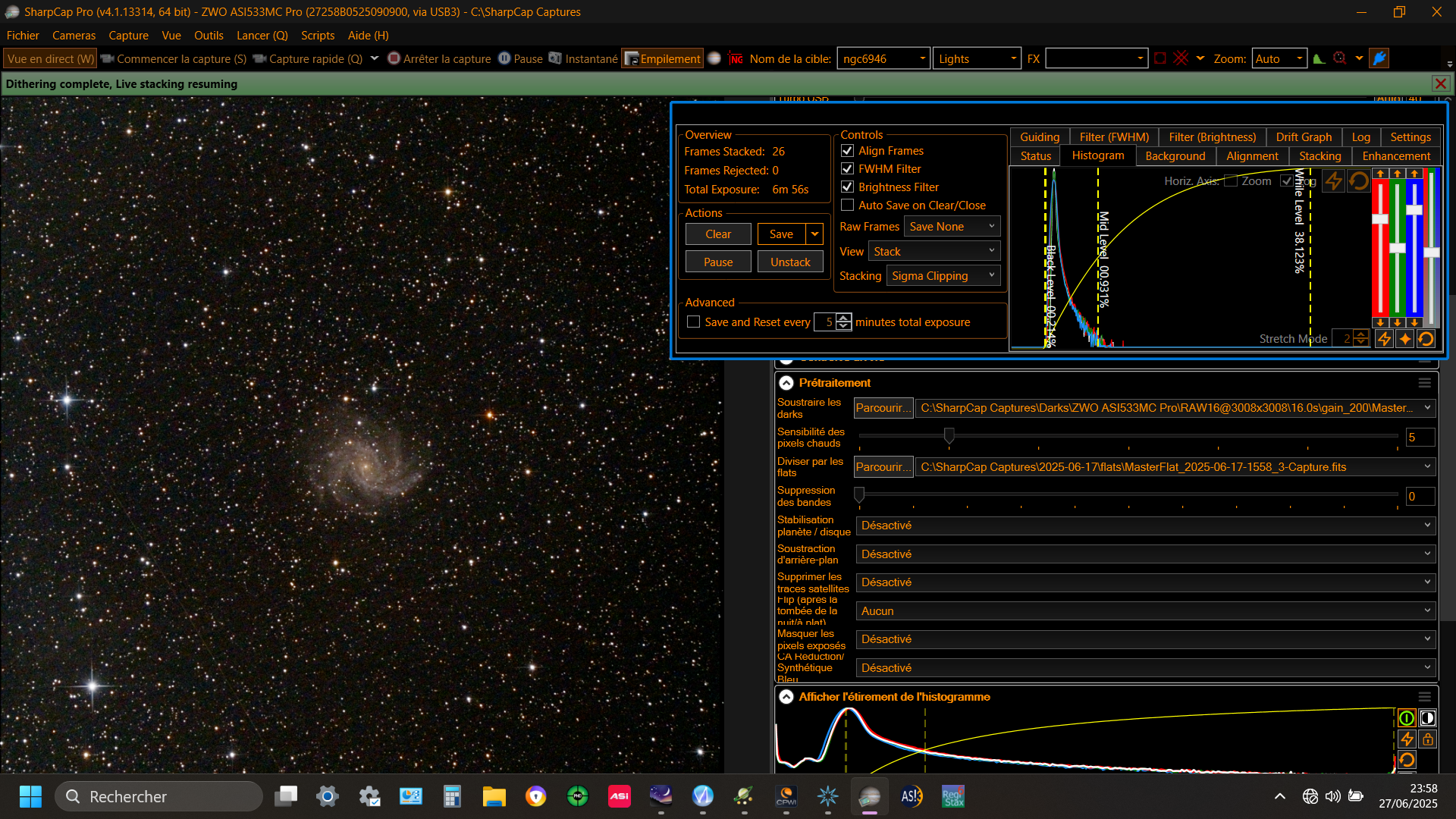Open the Stacking Sigma Clipping dropdown

943,276
